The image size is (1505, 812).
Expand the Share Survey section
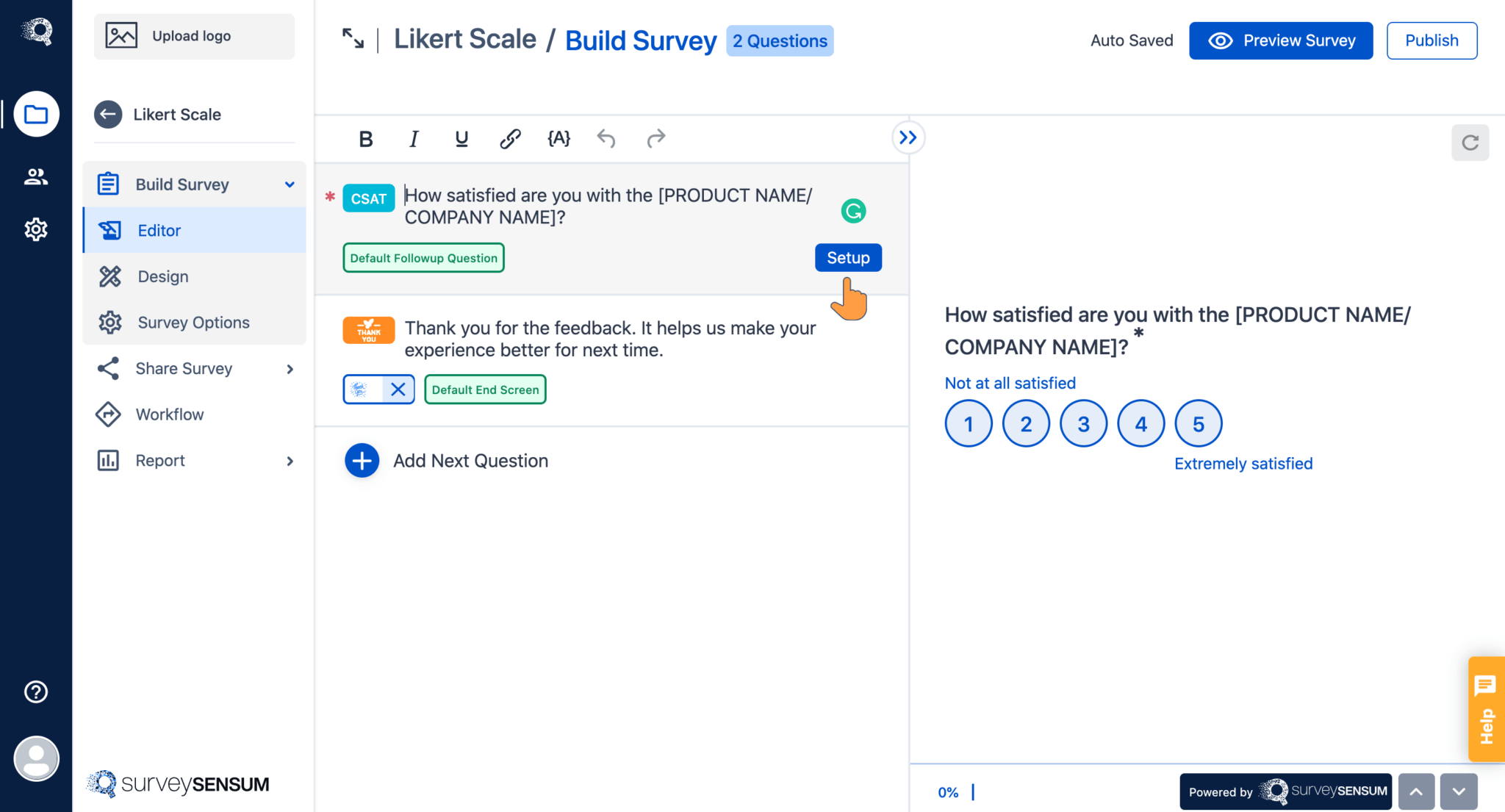click(x=184, y=368)
